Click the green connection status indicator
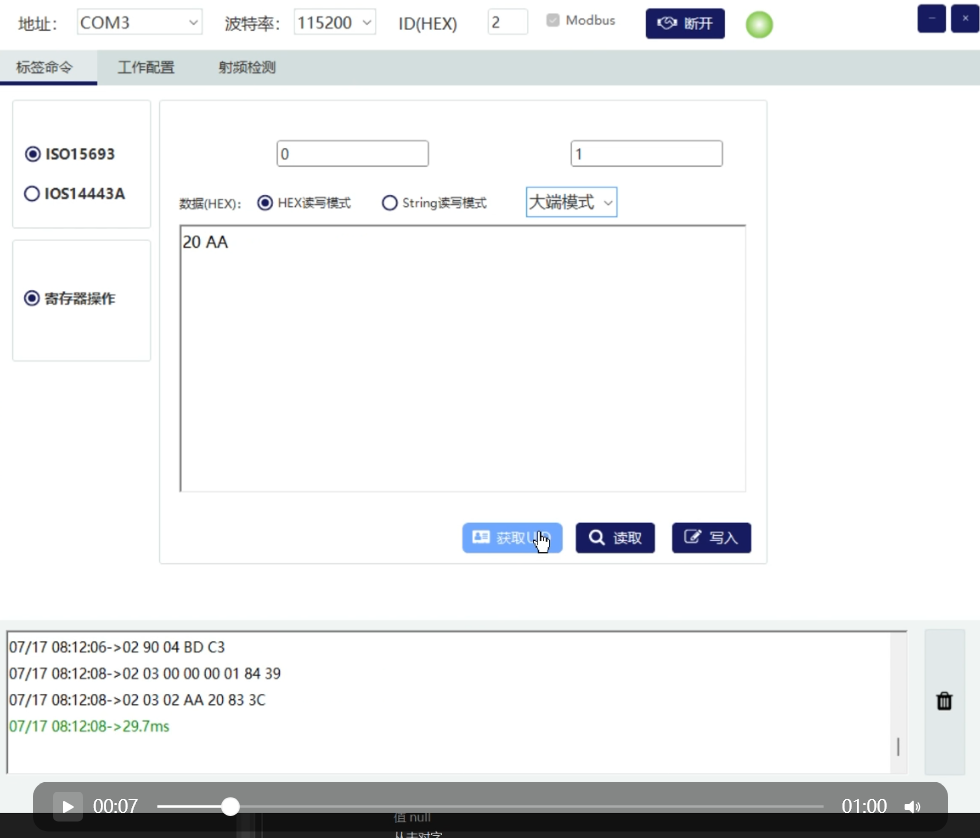Viewport: 980px width, 838px height. 759,24
